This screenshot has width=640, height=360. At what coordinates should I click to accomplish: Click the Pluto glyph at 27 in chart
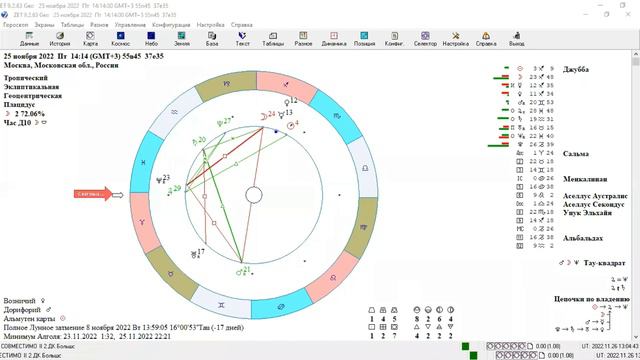pyautogui.click(x=220, y=123)
